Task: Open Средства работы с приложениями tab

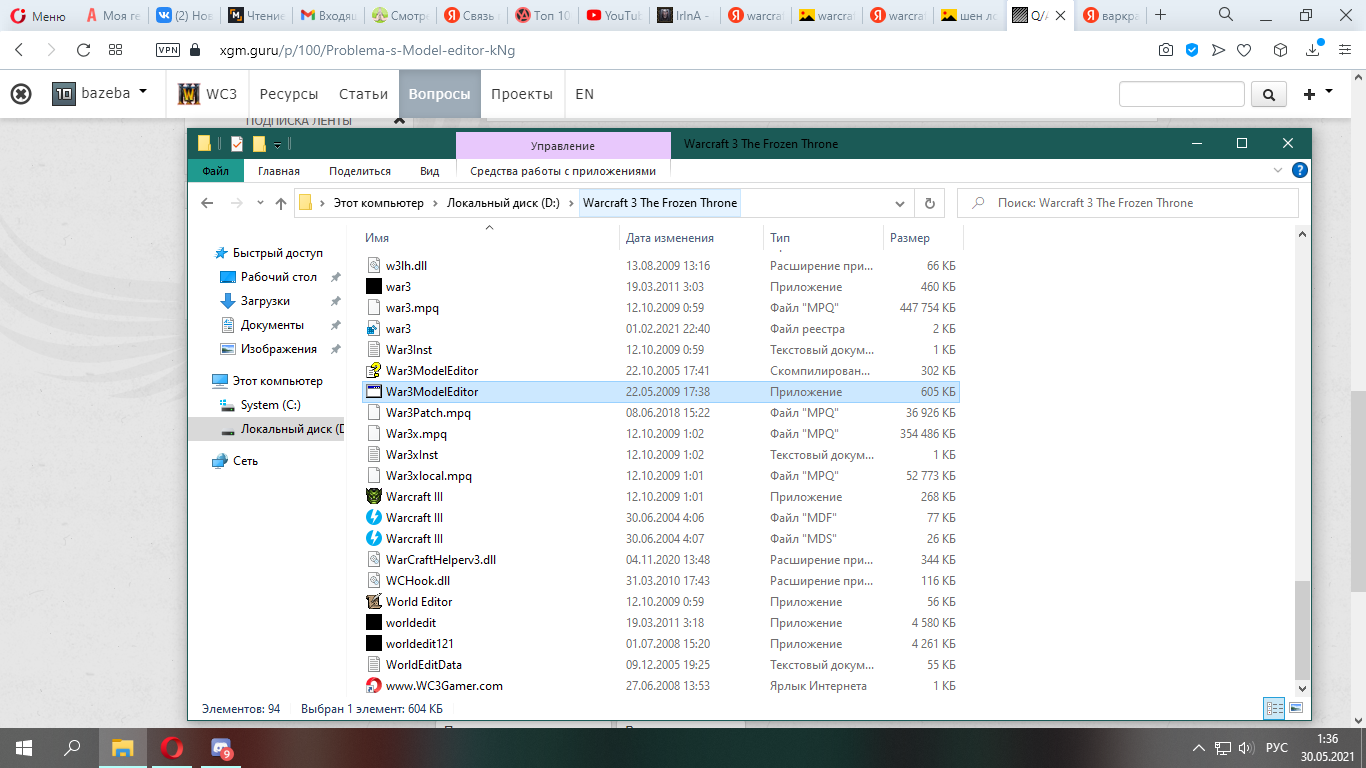Action: click(563, 171)
